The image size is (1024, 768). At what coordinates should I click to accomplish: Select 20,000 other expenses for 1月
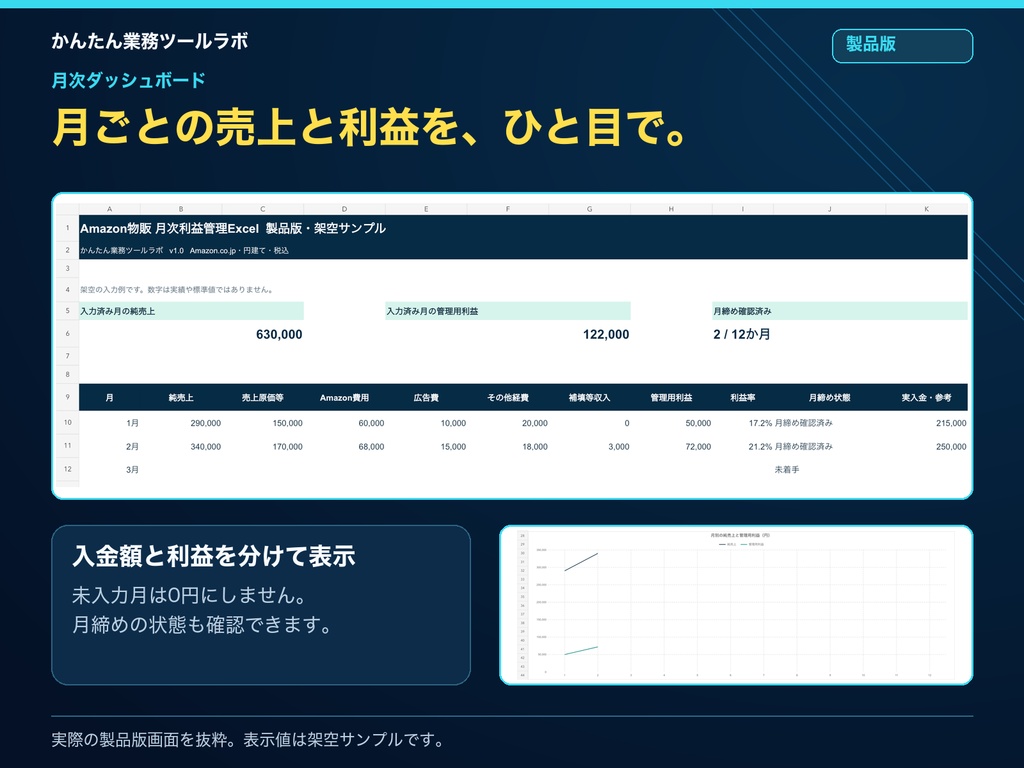535,423
